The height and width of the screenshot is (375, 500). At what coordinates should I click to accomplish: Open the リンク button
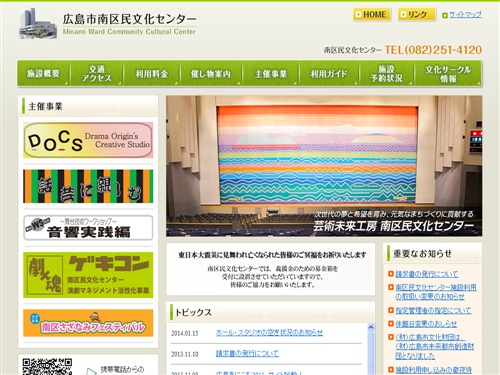coord(417,15)
